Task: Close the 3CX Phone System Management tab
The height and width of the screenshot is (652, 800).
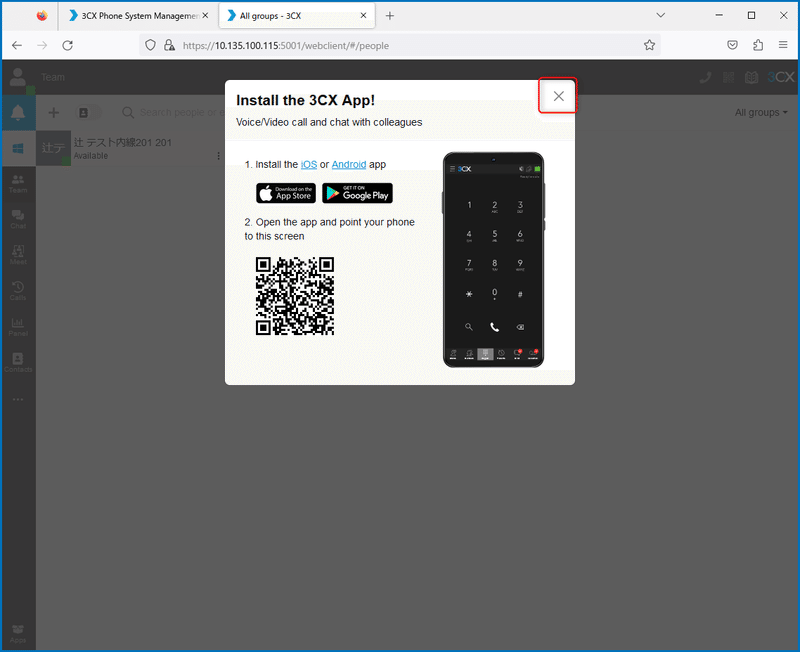Action: click(x=205, y=16)
